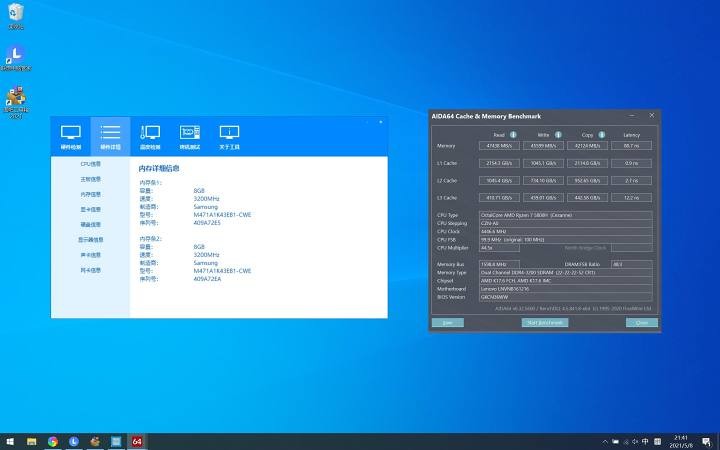The height and width of the screenshot is (450, 720).
Task: Open the volume tray icon
Action: click(x=635, y=442)
